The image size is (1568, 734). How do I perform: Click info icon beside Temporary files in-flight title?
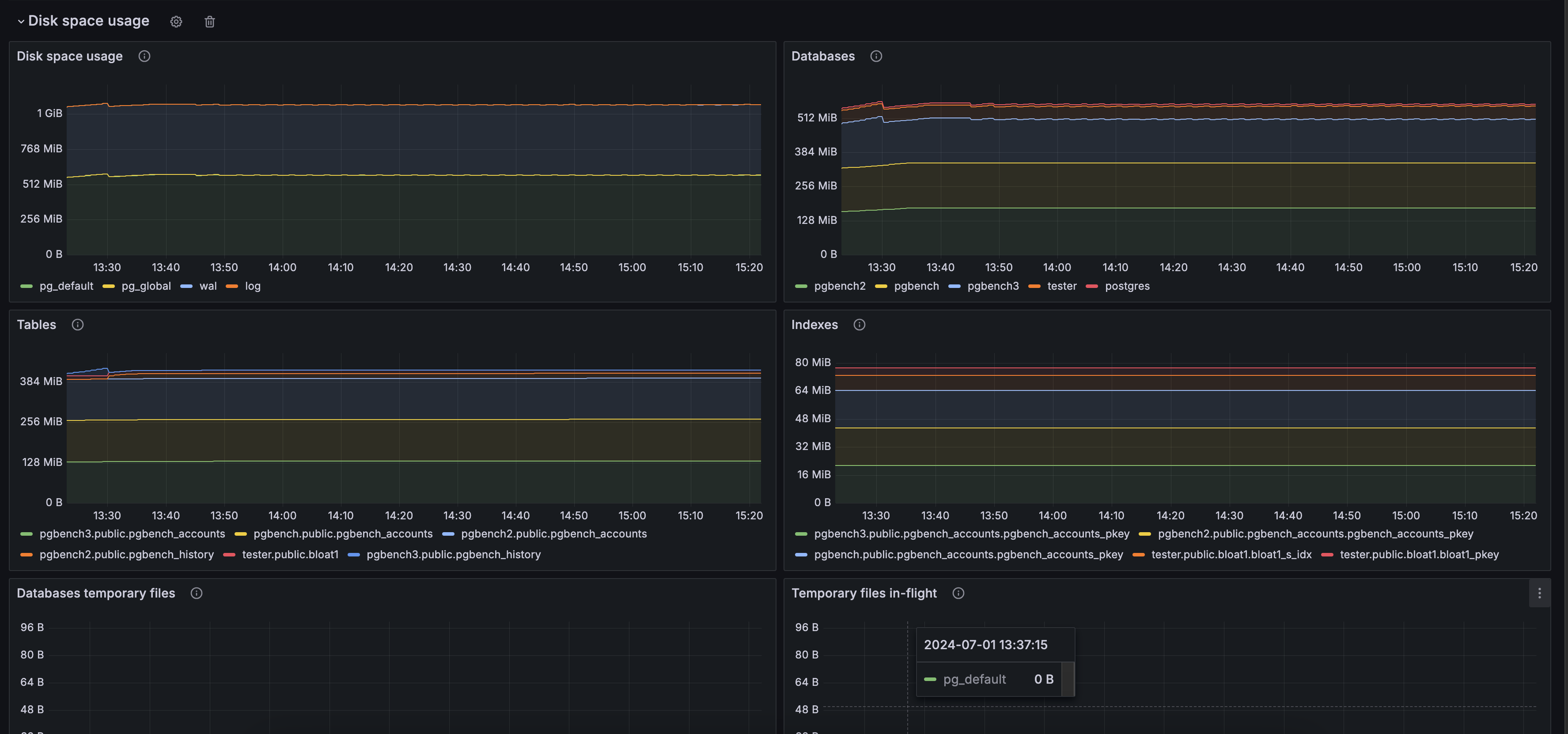[x=958, y=593]
